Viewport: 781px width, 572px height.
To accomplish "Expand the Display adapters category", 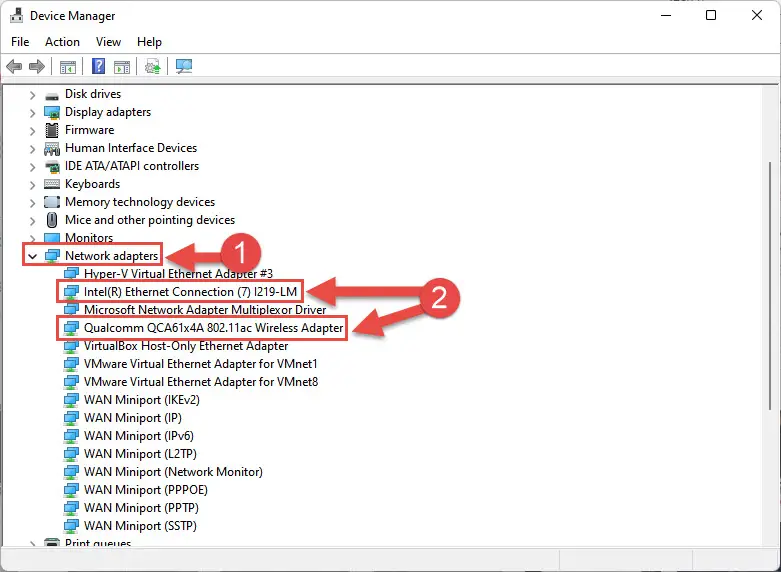I will [x=32, y=113].
